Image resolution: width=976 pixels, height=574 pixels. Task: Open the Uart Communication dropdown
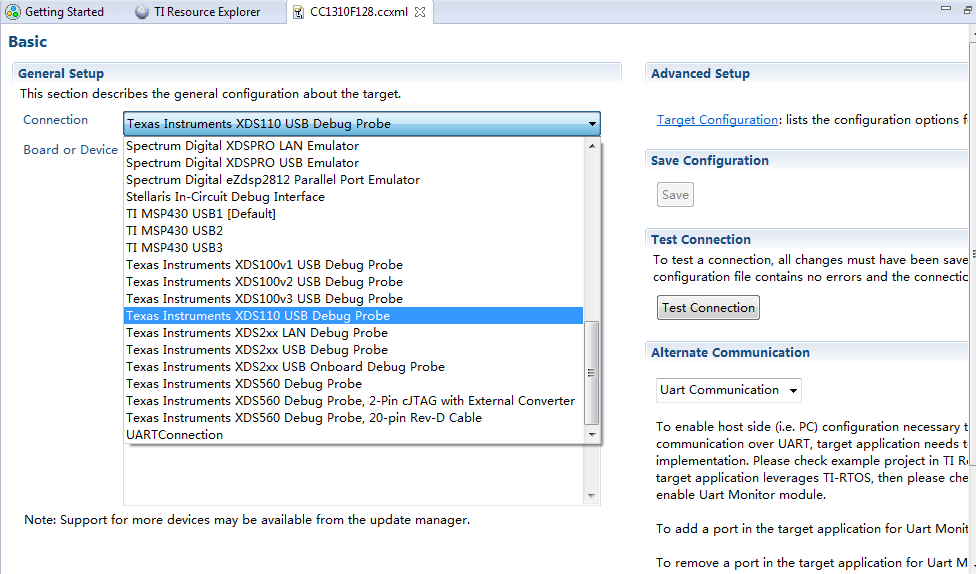coord(728,390)
